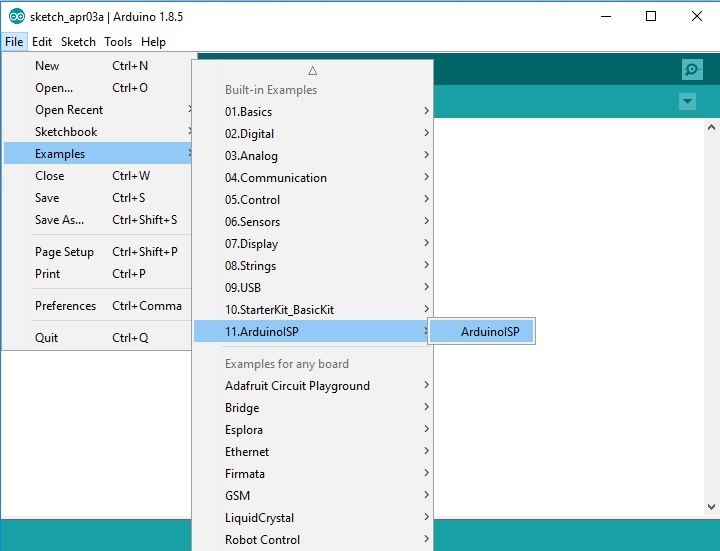Choose Save in the File menu
This screenshot has width=720, height=551.
(97, 198)
